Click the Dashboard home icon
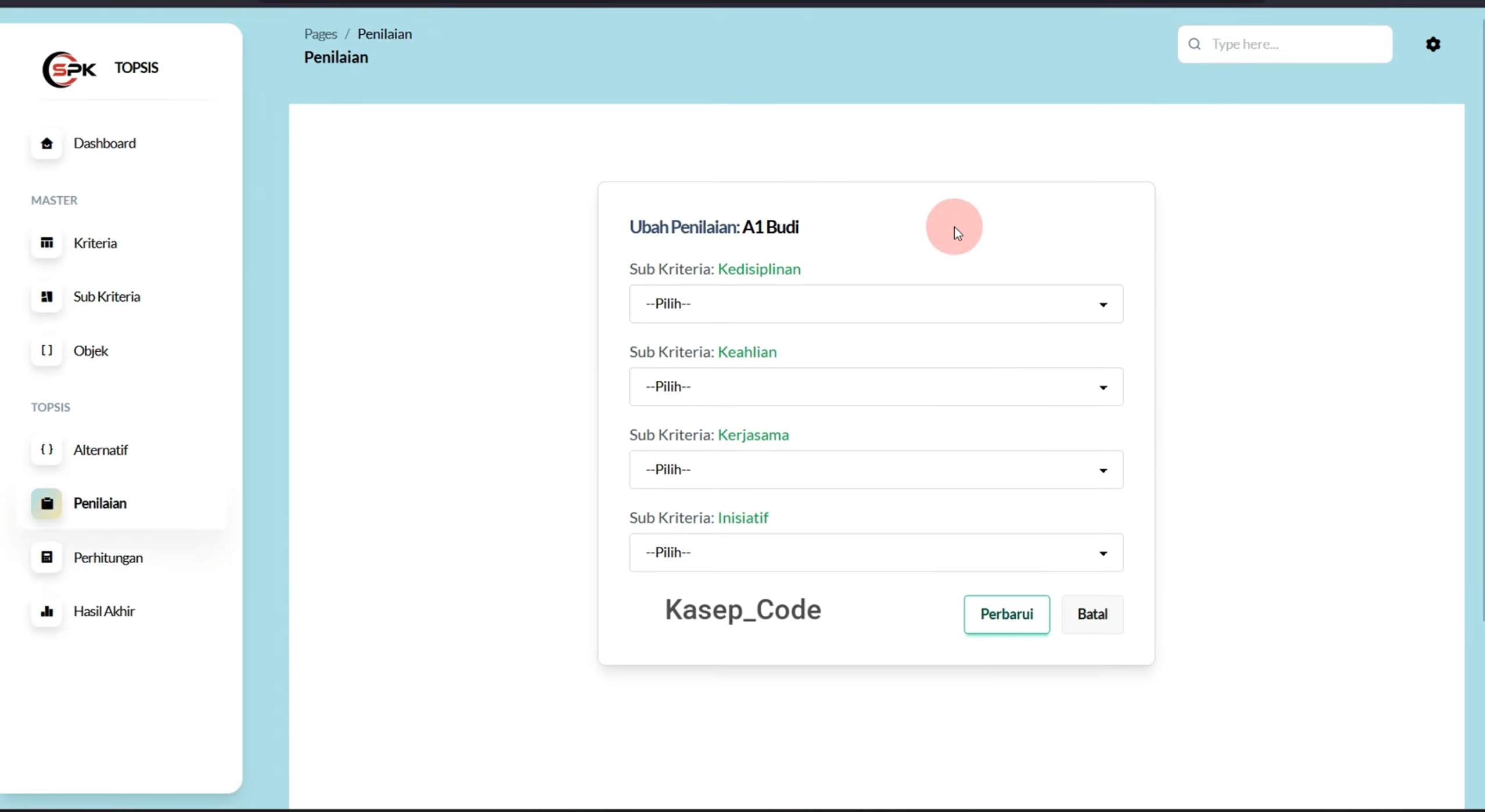 [x=46, y=143]
